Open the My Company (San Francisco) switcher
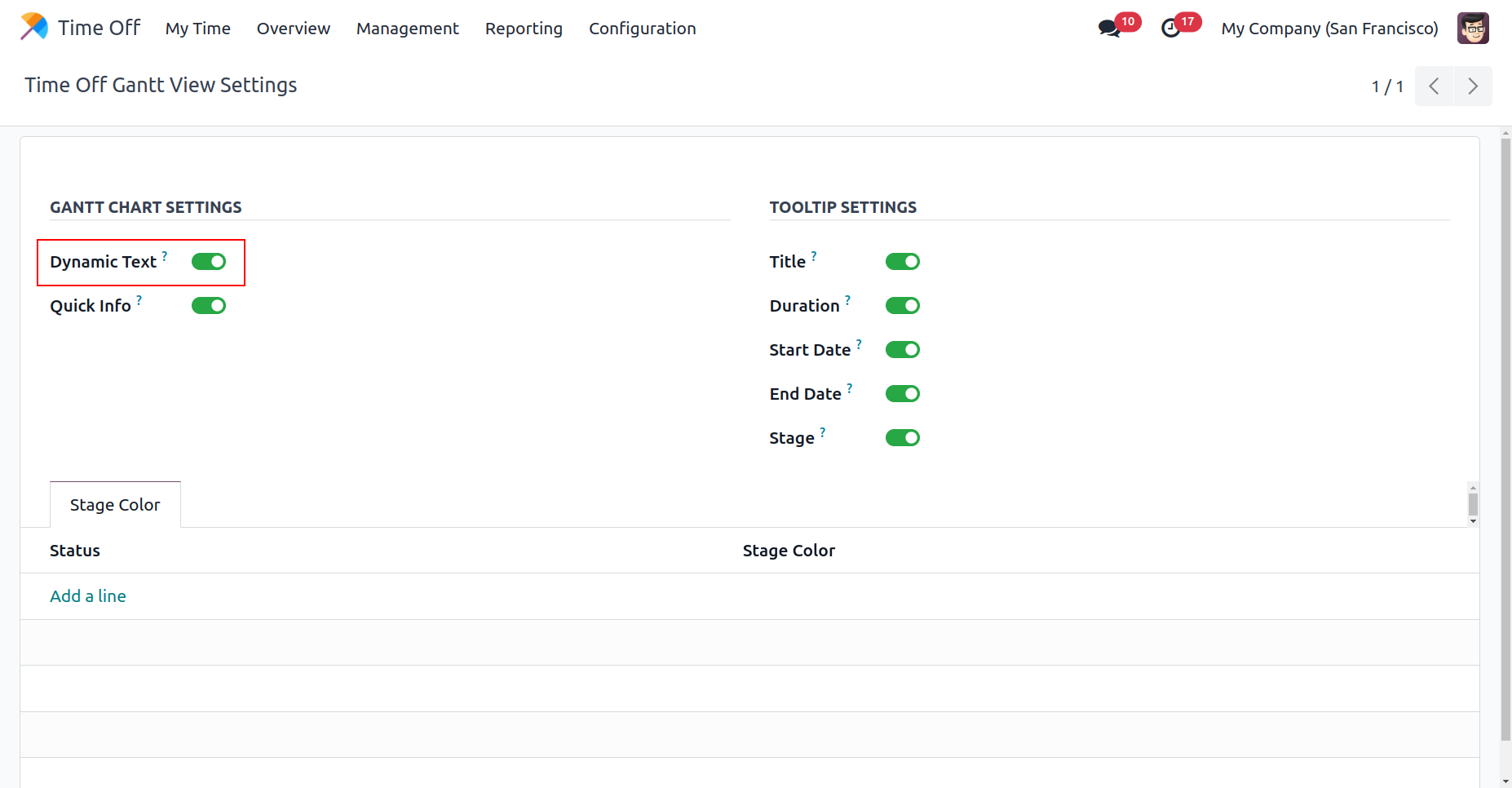This screenshot has height=788, width=1512. point(1329,29)
